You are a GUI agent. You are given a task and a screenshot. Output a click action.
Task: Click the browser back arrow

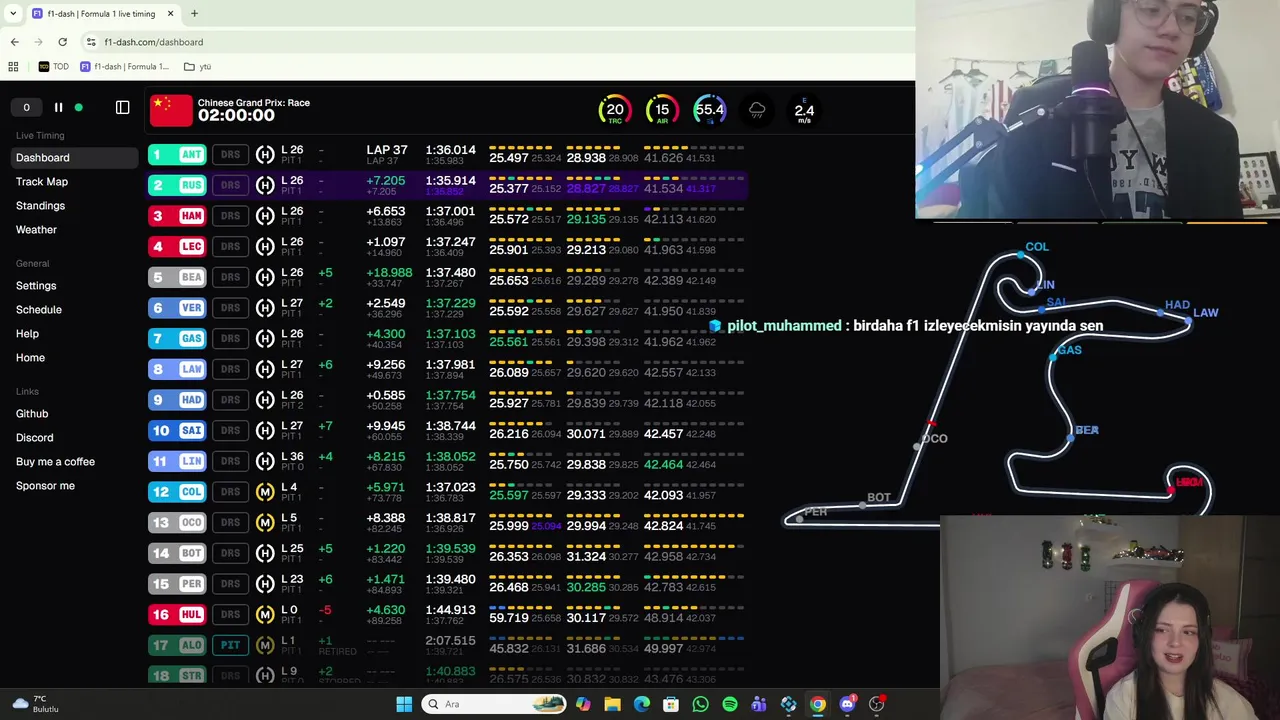click(14, 42)
